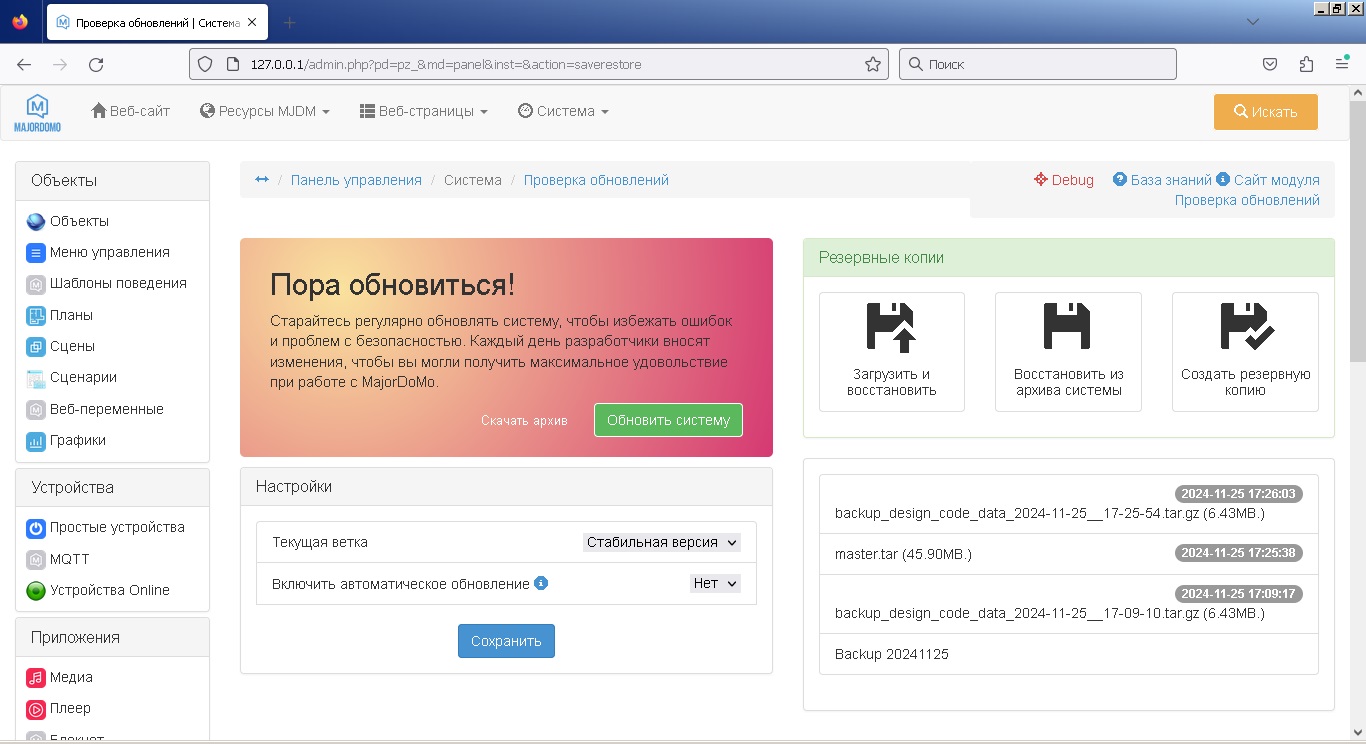This screenshot has width=1366, height=744.
Task: Click the bookmark star icon in address bar
Action: point(873,64)
